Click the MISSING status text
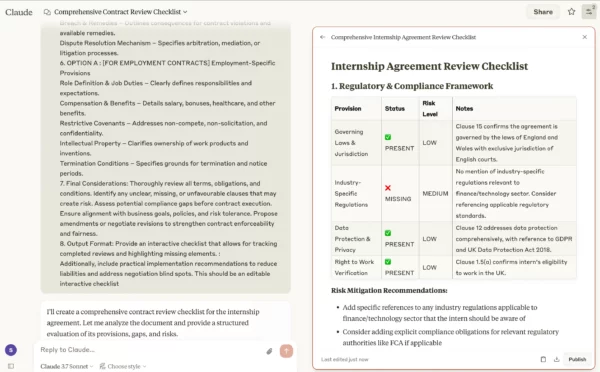The height and width of the screenshot is (372, 600). click(x=398, y=199)
